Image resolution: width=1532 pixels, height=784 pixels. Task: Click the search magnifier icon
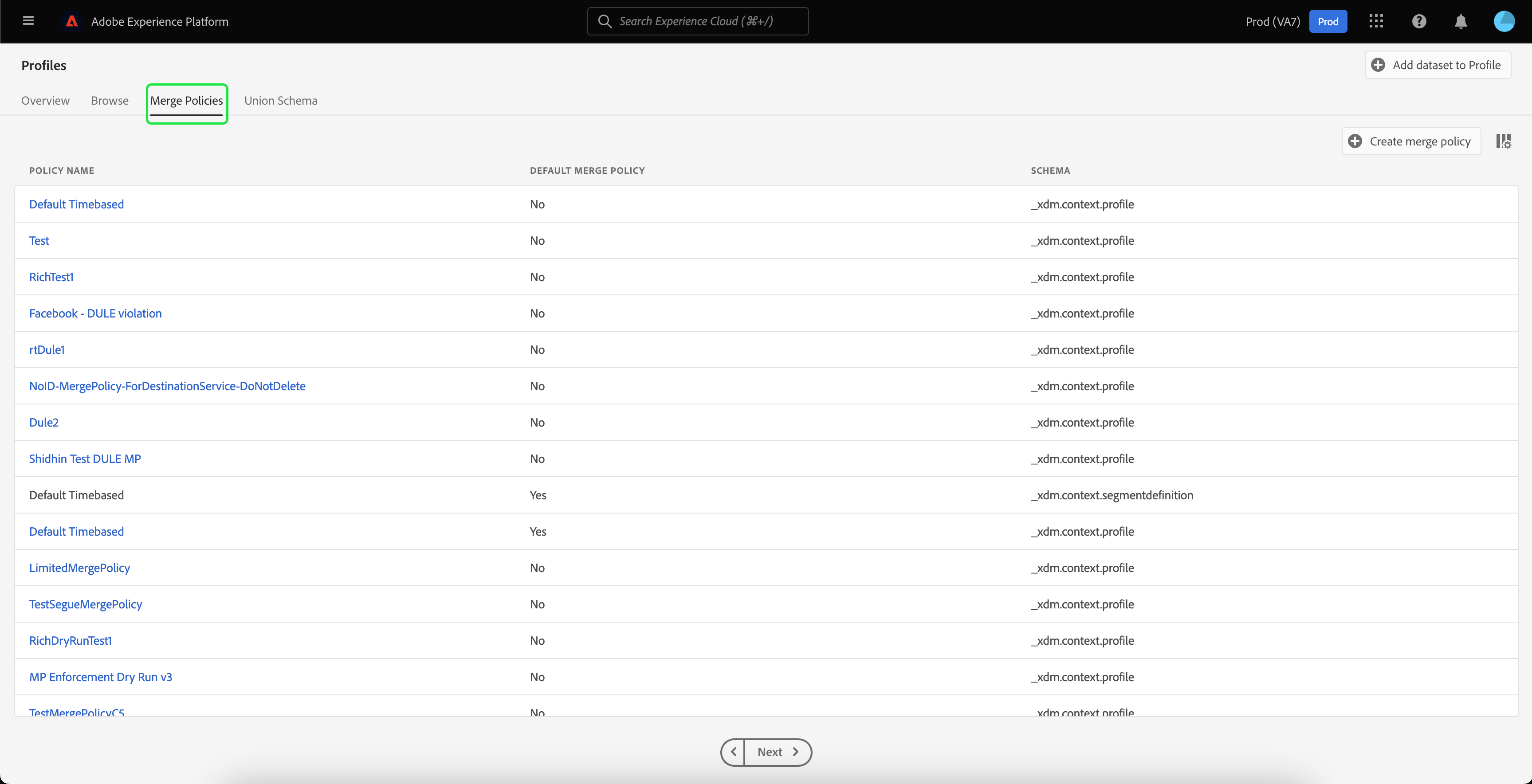(x=605, y=21)
